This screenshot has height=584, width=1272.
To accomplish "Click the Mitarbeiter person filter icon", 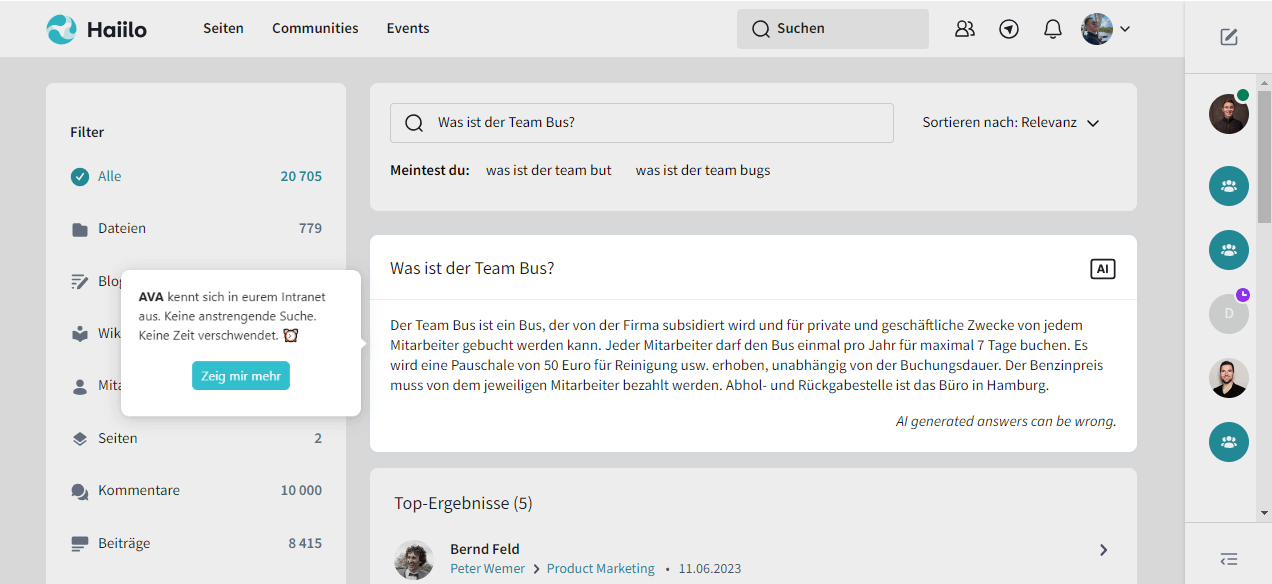I will [x=80, y=386].
